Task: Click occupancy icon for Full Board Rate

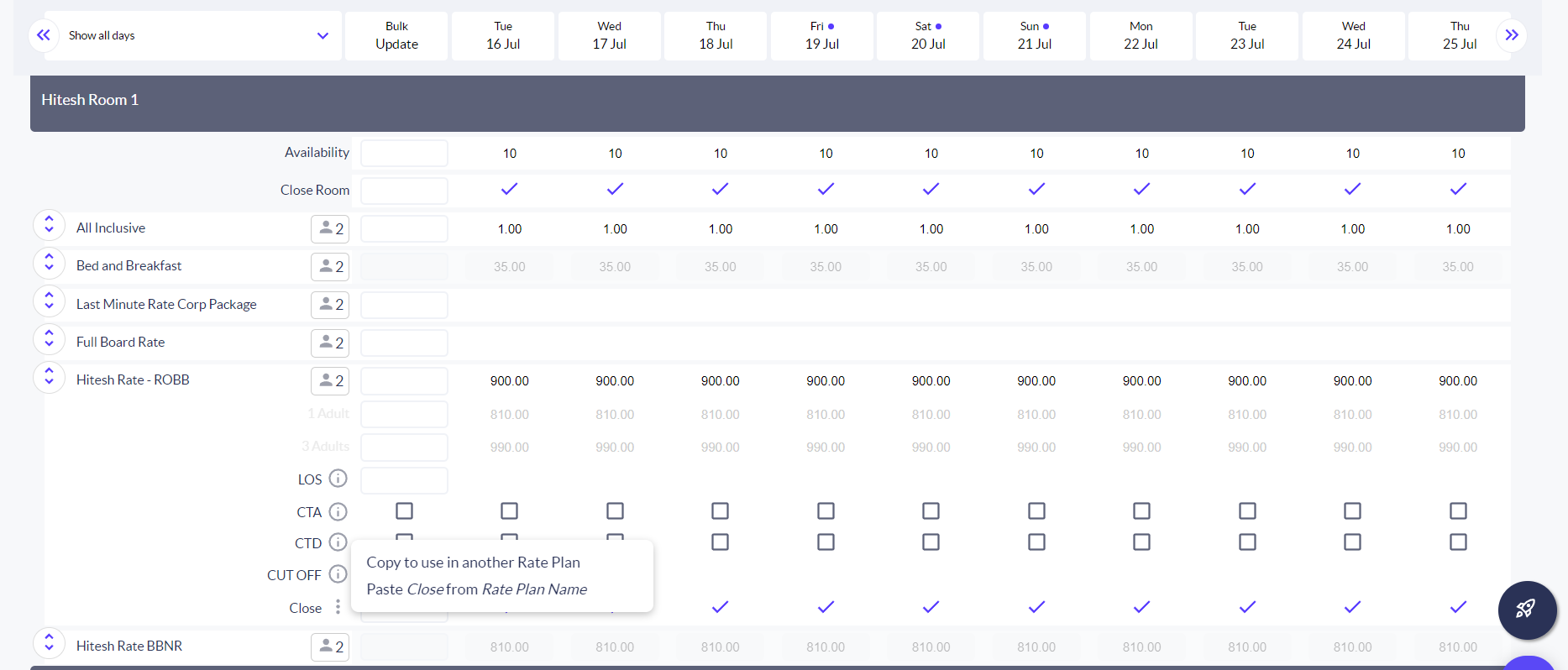Action: [x=330, y=343]
